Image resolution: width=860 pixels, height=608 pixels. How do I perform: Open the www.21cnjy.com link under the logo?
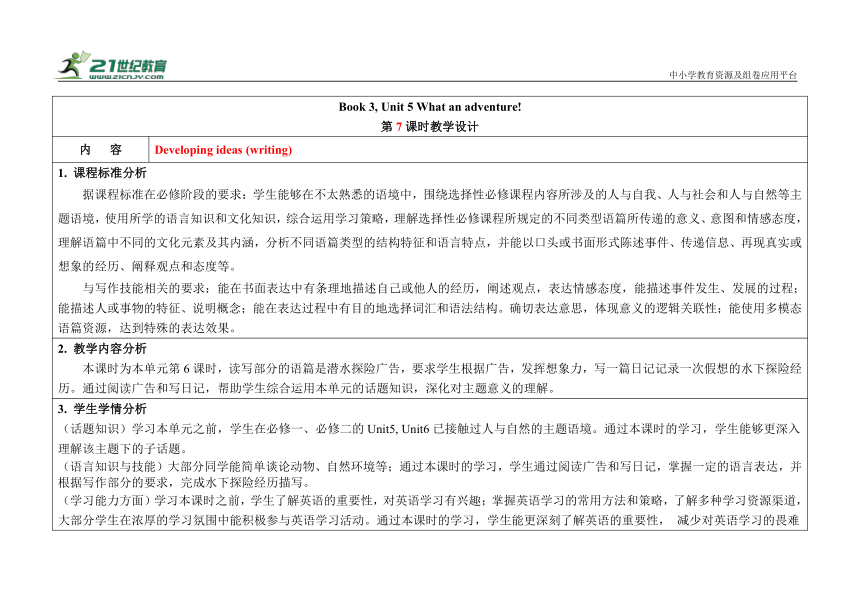tap(127, 77)
